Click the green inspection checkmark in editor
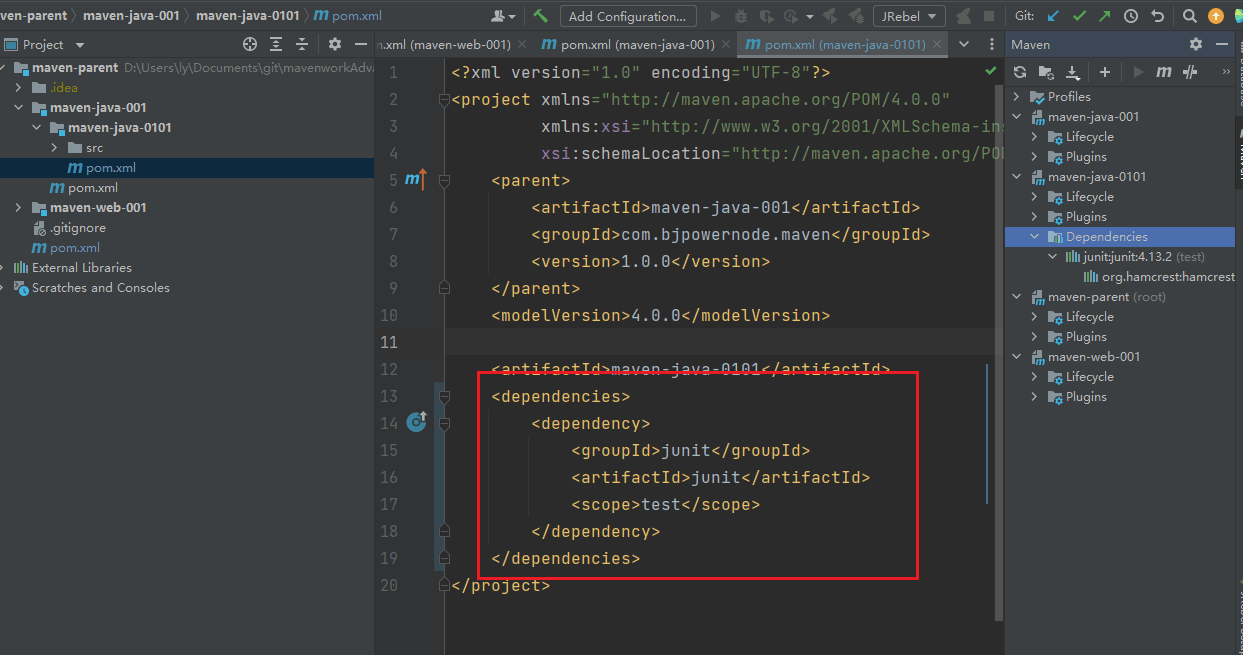Screen dimensions: 1243x655 pyautogui.click(x=991, y=72)
